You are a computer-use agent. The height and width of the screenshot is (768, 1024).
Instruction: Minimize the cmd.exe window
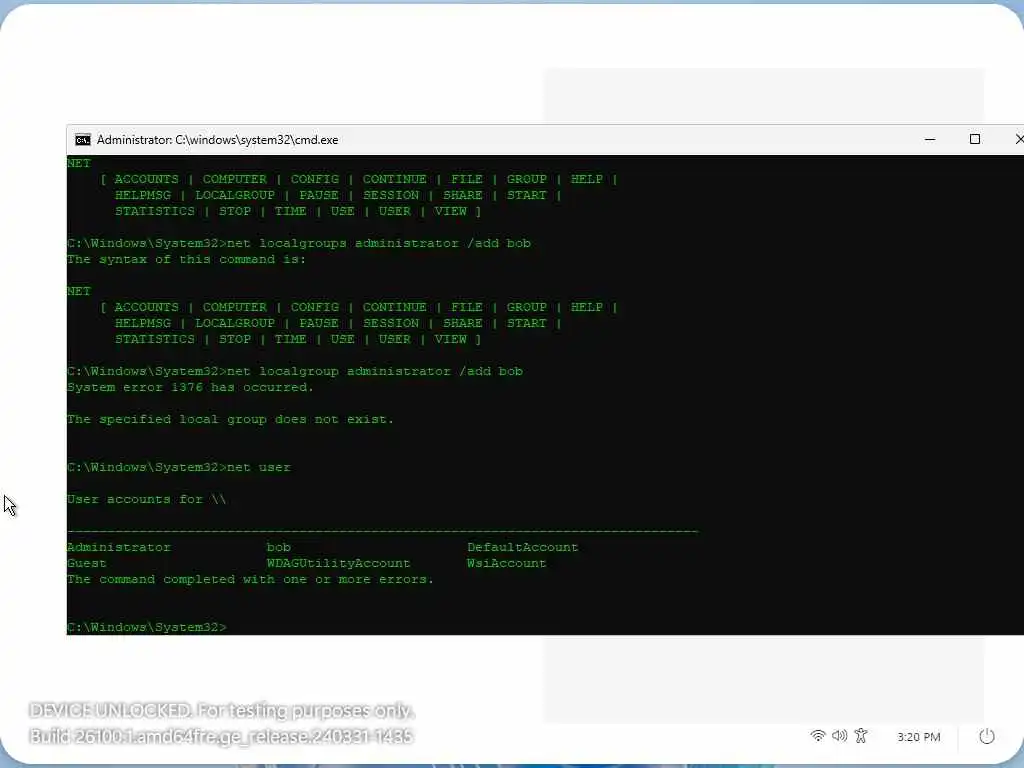(x=930, y=139)
